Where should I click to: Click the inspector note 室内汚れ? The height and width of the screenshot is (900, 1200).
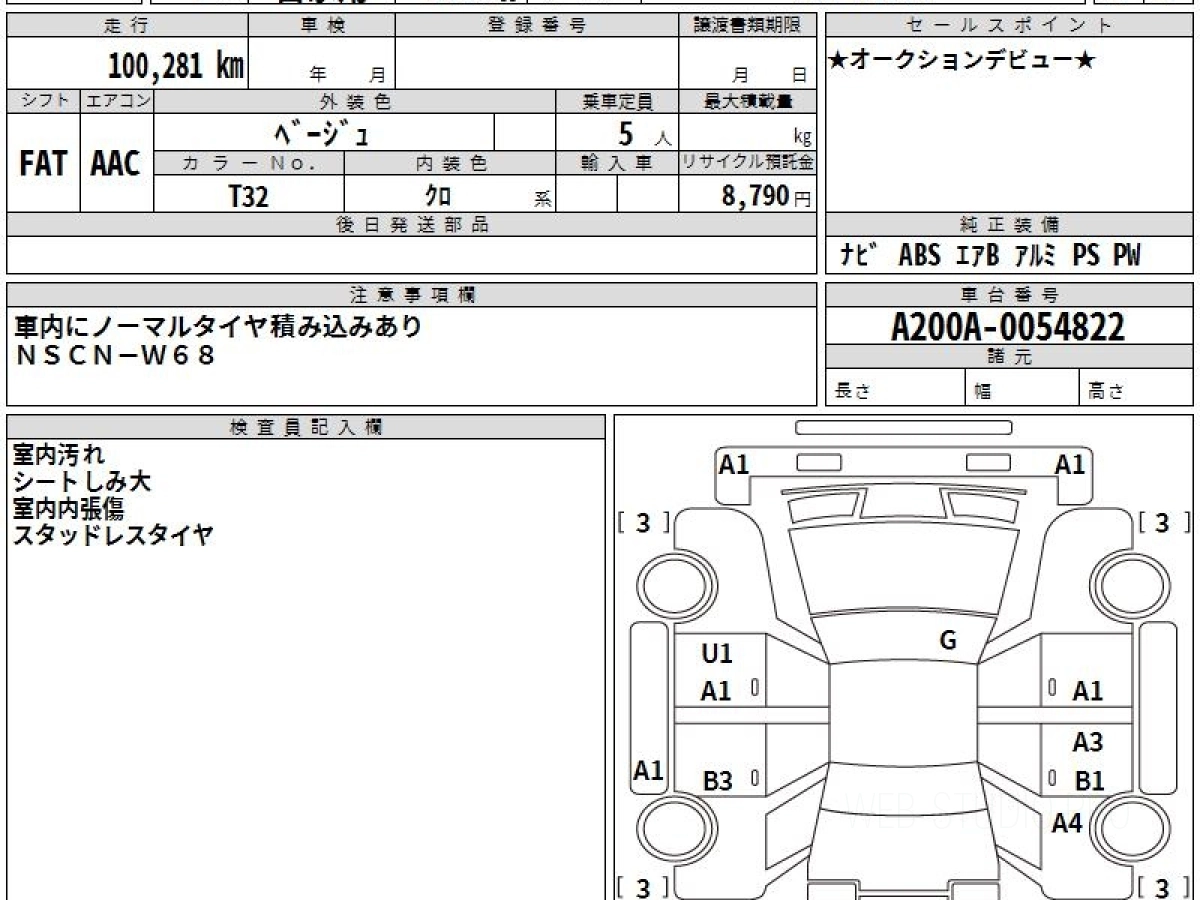58,455
